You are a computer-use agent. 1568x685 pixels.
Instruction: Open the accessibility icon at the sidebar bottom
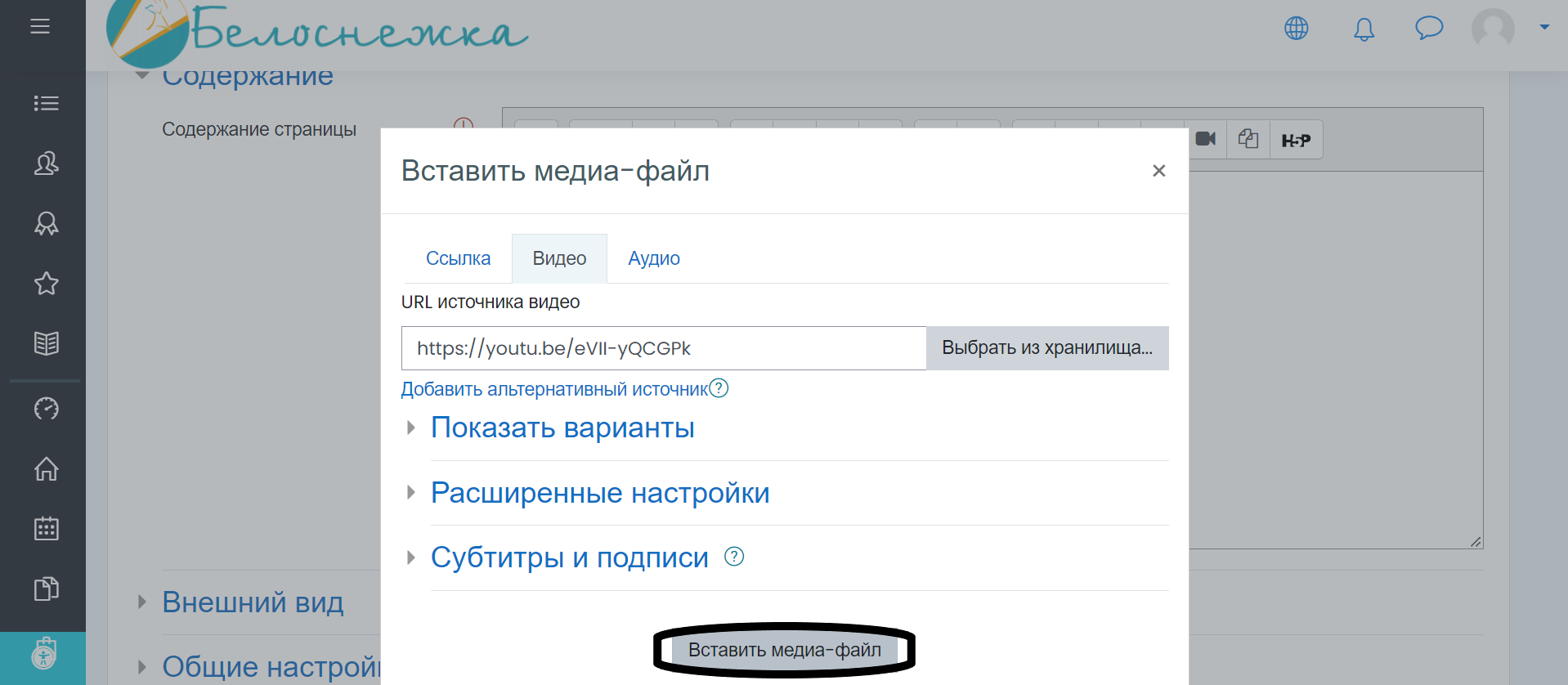[43, 656]
